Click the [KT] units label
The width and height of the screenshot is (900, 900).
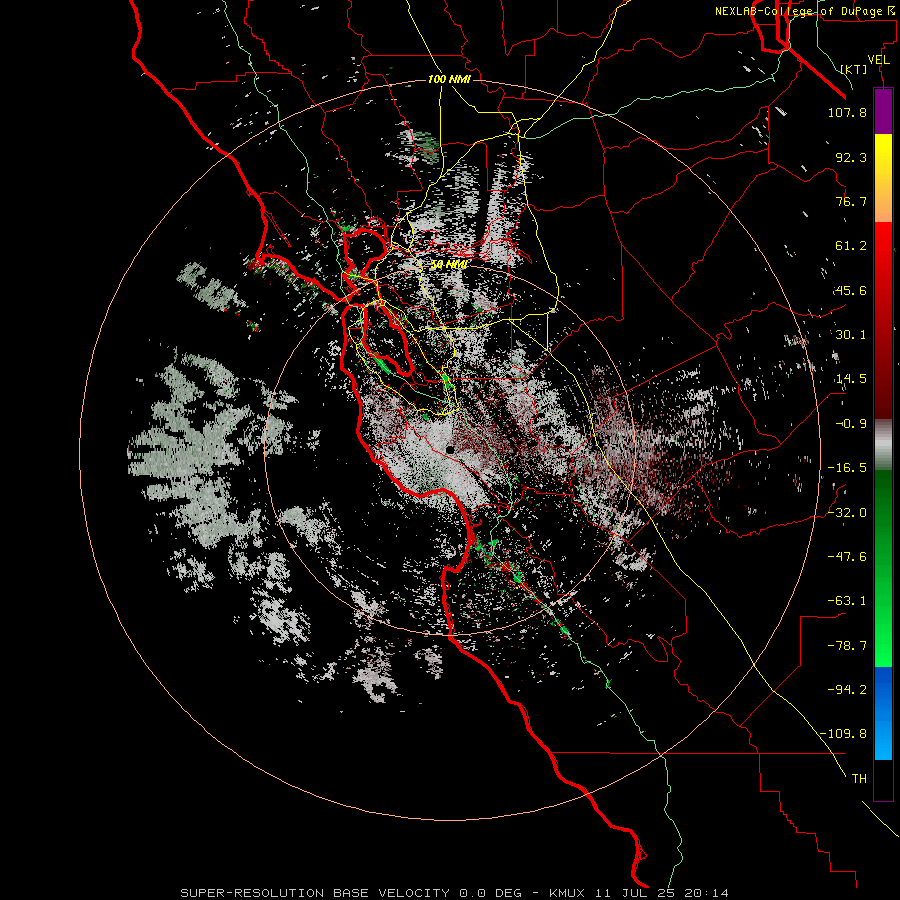point(854,69)
